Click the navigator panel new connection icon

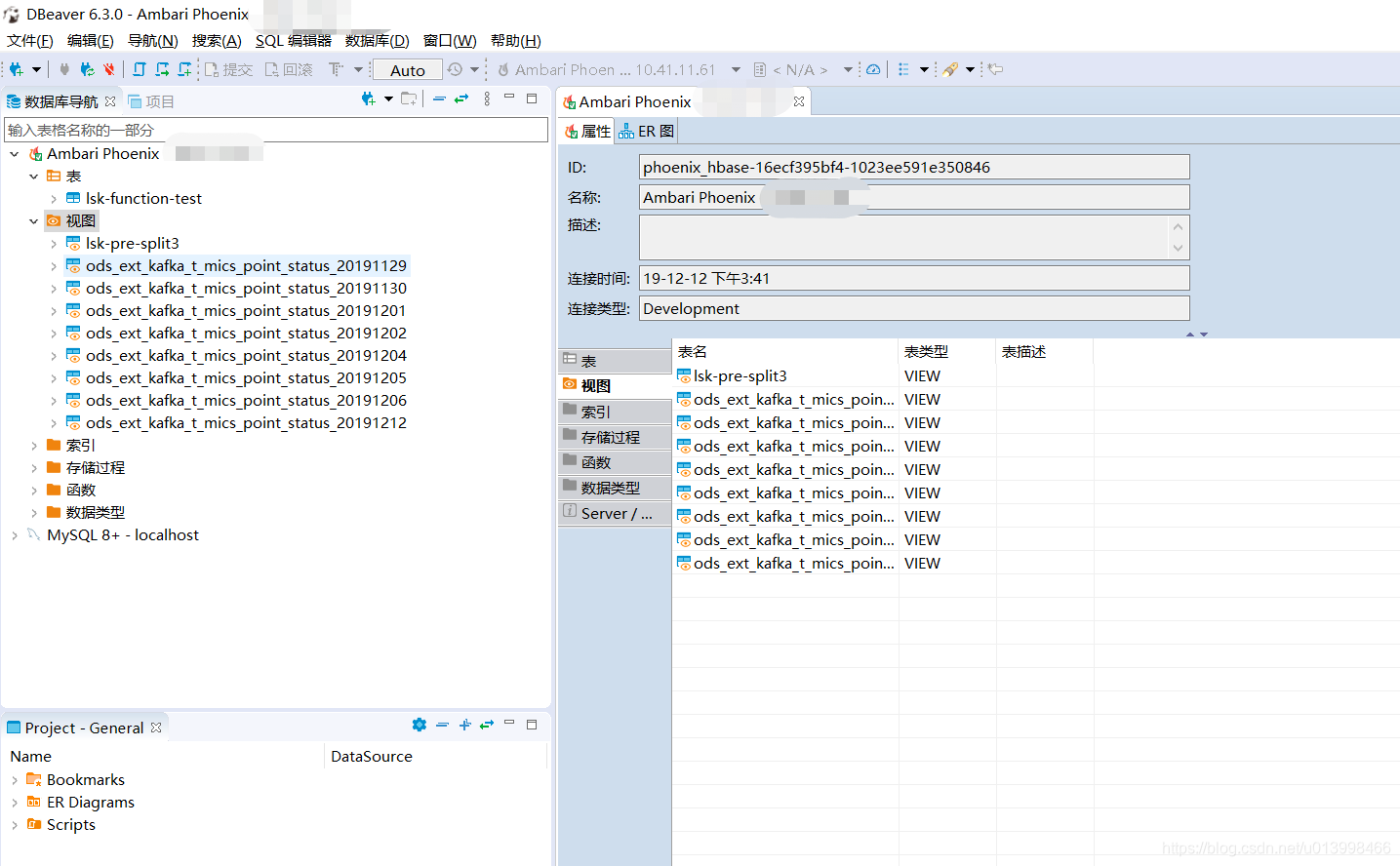pos(368,98)
